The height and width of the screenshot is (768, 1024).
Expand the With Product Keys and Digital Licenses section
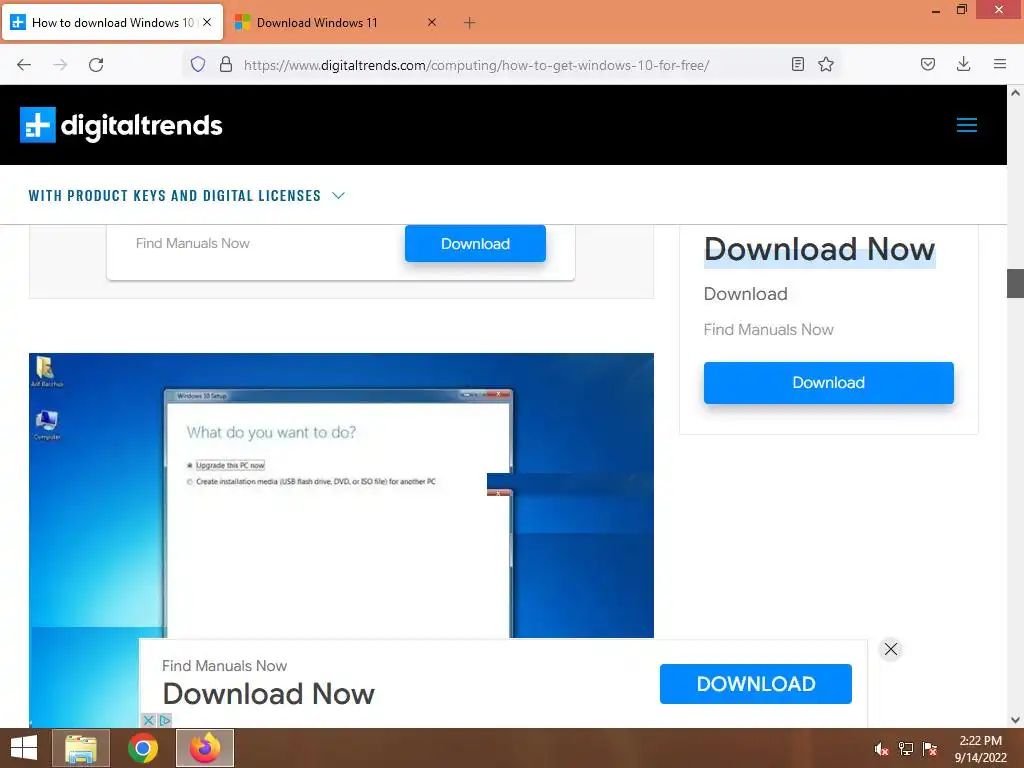coord(187,195)
